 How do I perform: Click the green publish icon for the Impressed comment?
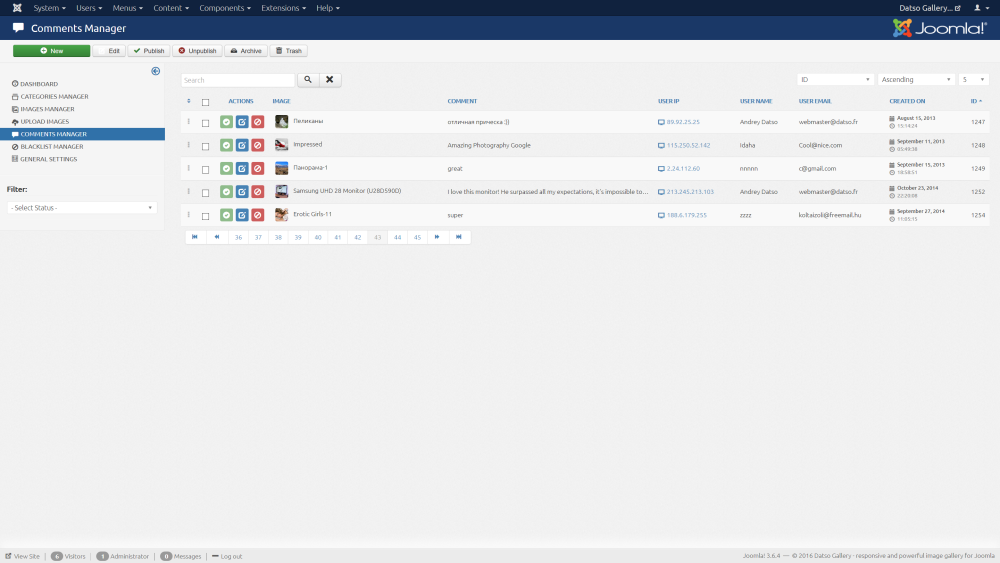[x=227, y=145]
